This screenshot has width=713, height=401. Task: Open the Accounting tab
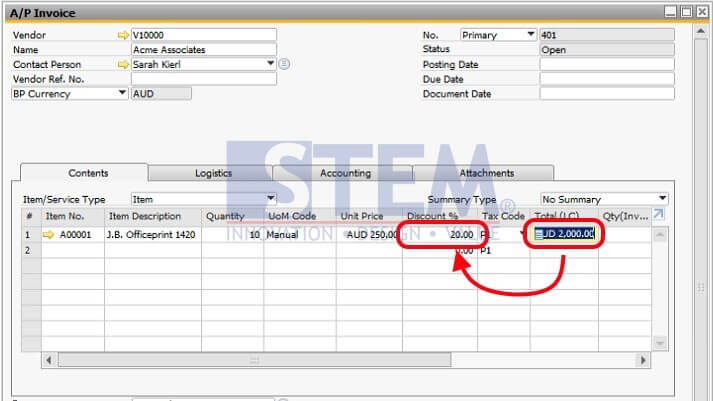[343, 173]
